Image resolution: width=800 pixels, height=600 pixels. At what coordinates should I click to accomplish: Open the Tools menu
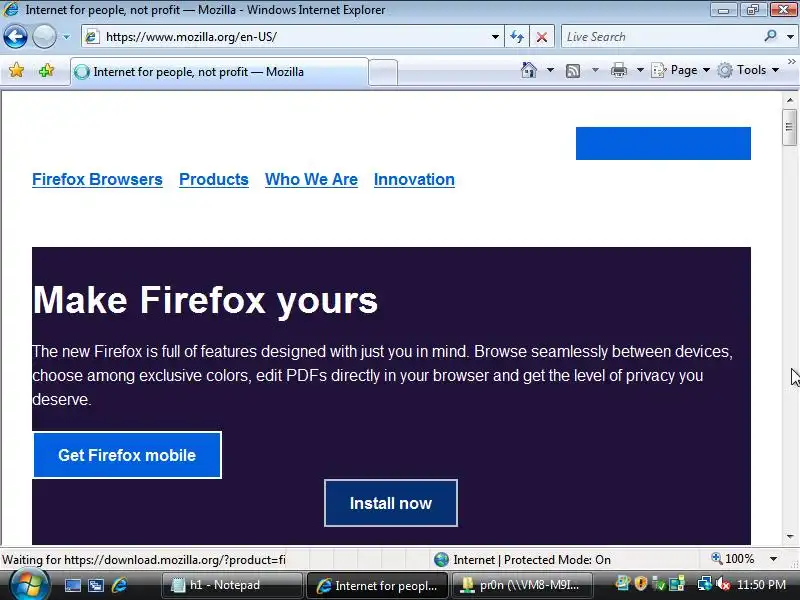tap(748, 70)
